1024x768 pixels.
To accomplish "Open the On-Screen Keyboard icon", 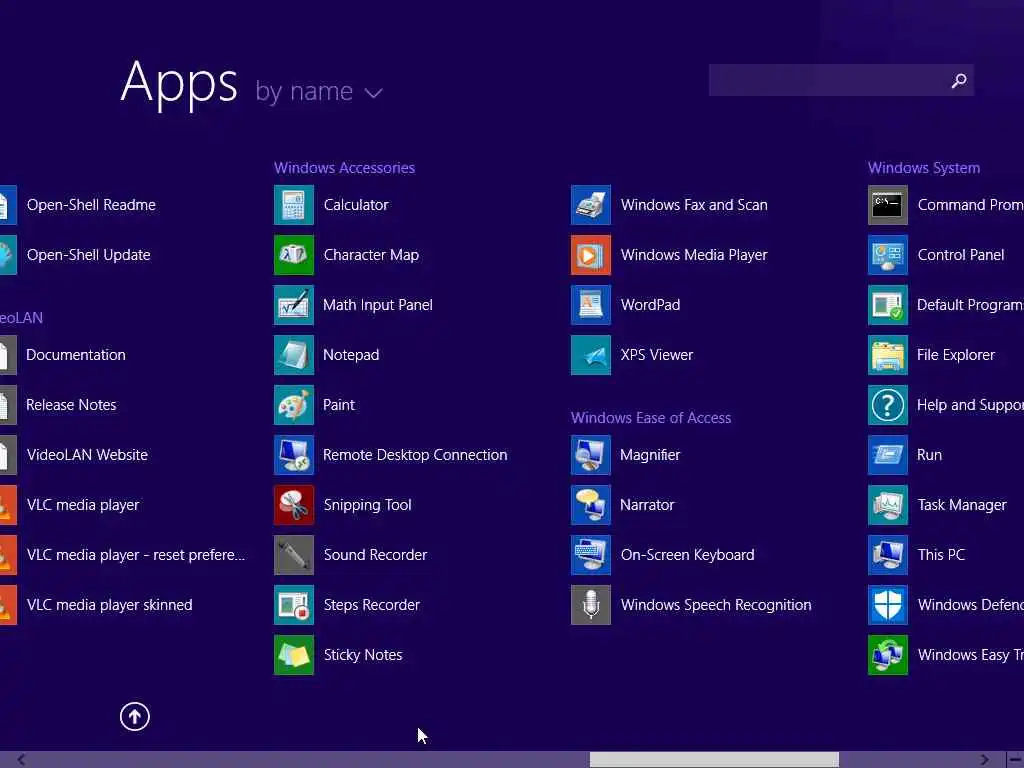I will 591,554.
